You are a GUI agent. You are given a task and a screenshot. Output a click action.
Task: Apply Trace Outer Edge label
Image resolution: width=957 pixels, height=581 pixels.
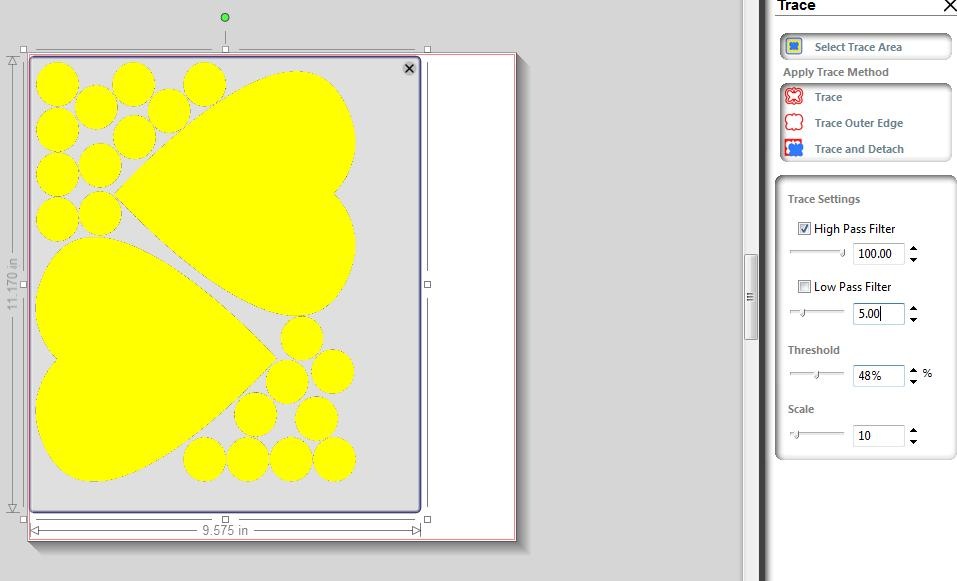coord(859,123)
